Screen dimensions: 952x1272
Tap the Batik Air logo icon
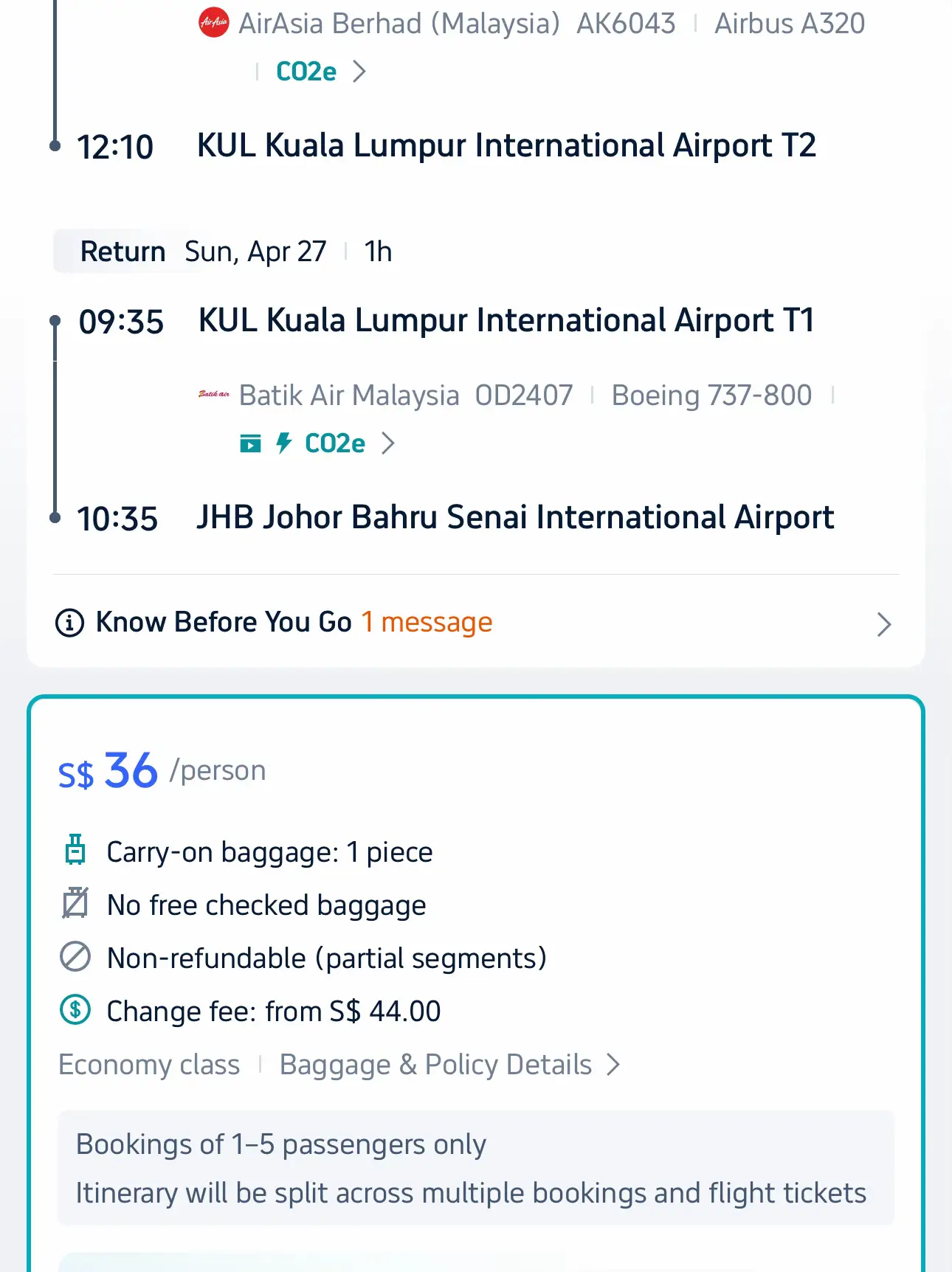tap(214, 395)
